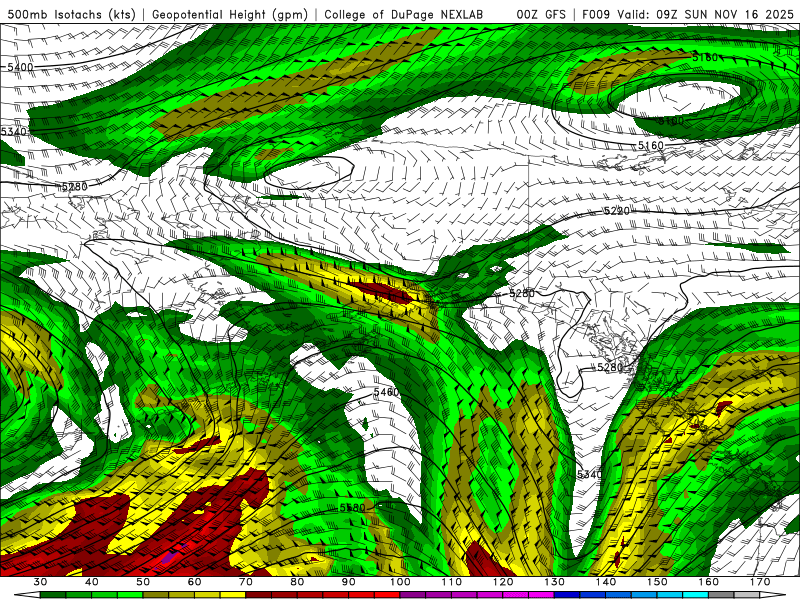800x600 pixels.
Task: Pick the bright yellow legend swatch before 70
Action: pos(233,595)
